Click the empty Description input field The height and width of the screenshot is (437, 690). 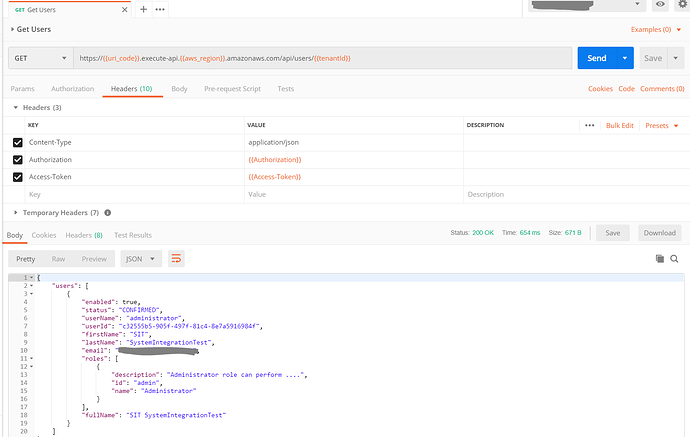click(576, 194)
